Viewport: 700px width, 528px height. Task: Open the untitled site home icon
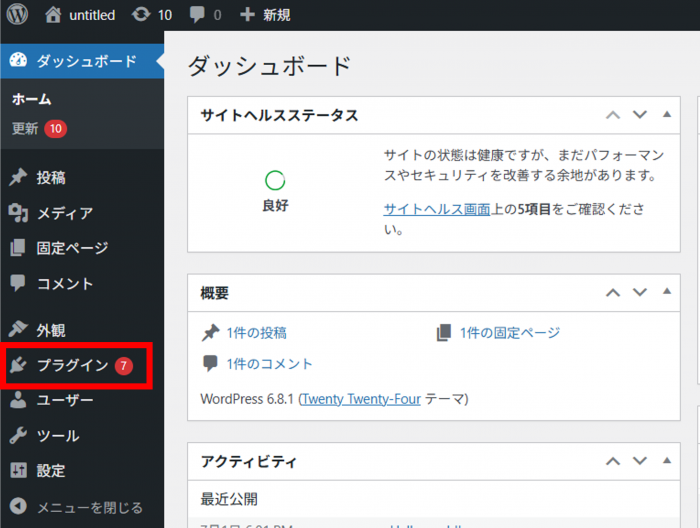point(54,15)
